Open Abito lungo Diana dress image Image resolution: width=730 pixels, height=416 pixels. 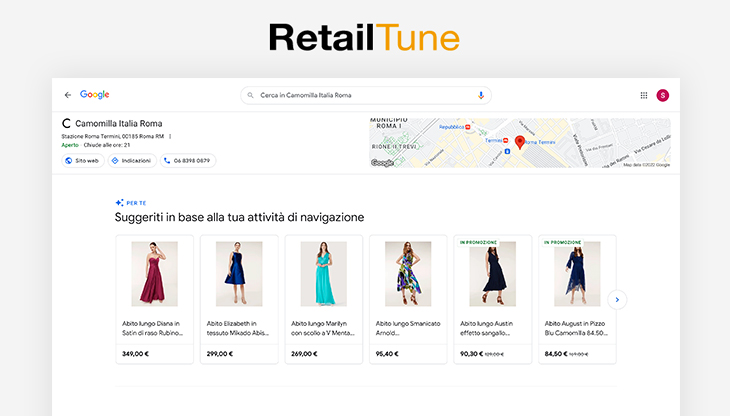155,274
